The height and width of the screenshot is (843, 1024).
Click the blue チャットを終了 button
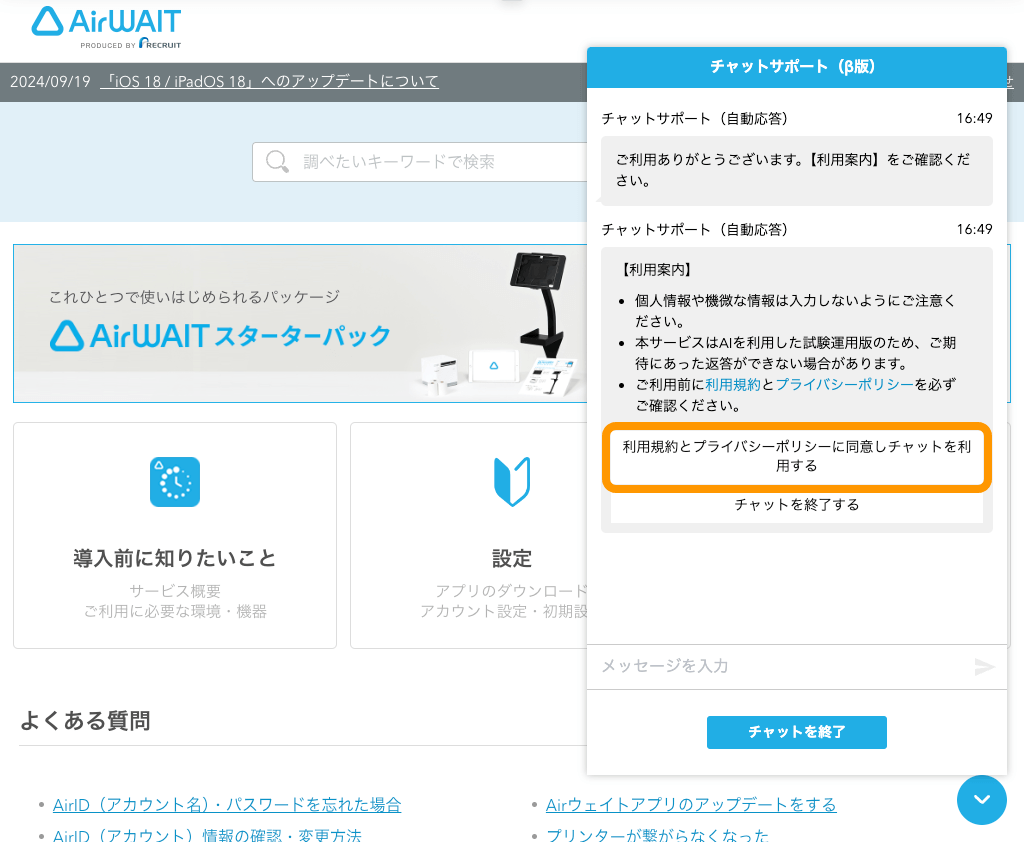[x=797, y=732]
